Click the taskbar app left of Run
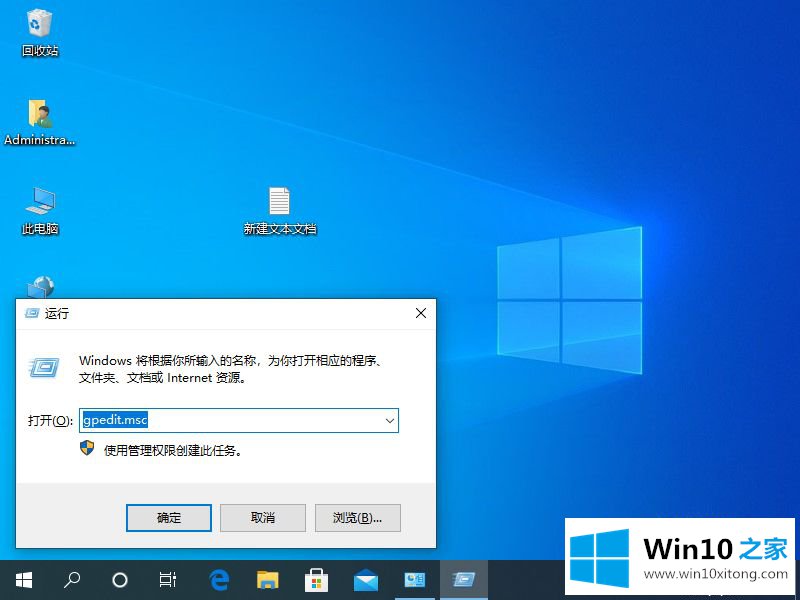This screenshot has height=600, width=800. 414,579
